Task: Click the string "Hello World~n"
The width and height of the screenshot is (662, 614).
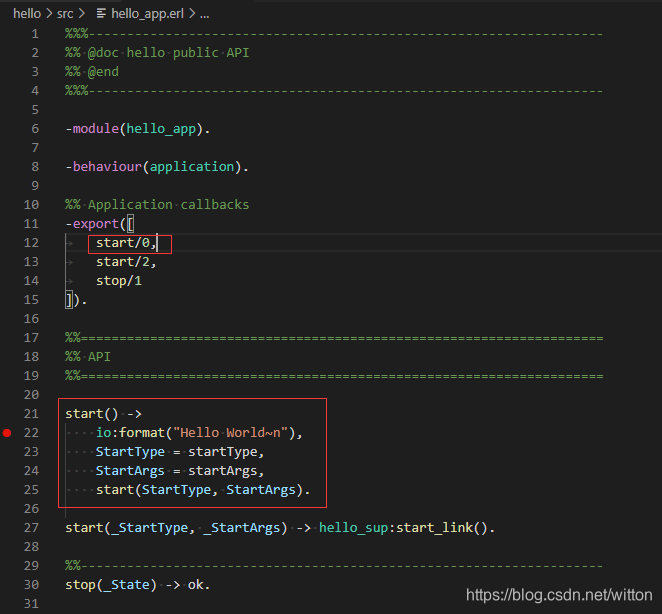Action: pyautogui.click(x=231, y=433)
